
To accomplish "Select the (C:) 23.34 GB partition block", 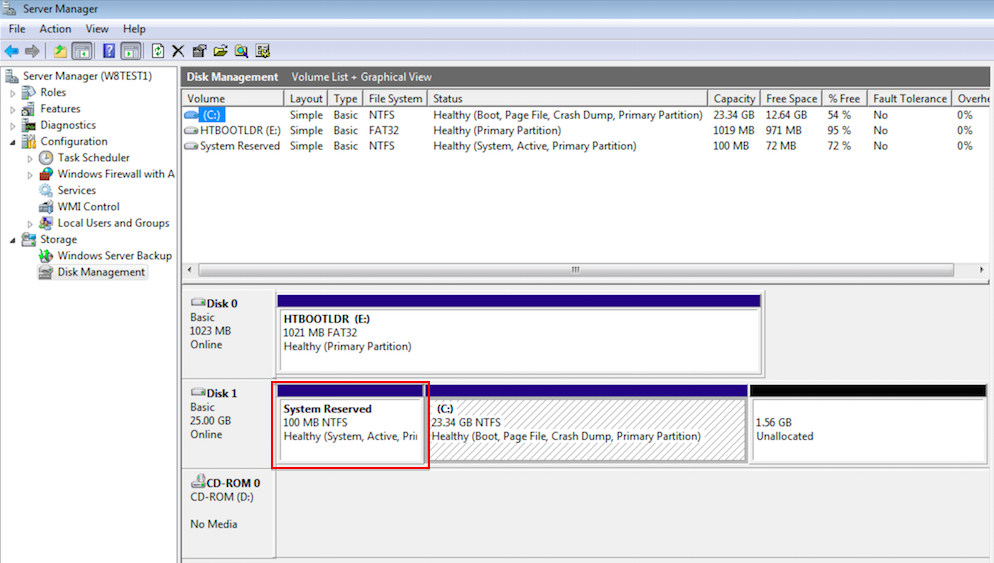I will (x=588, y=423).
